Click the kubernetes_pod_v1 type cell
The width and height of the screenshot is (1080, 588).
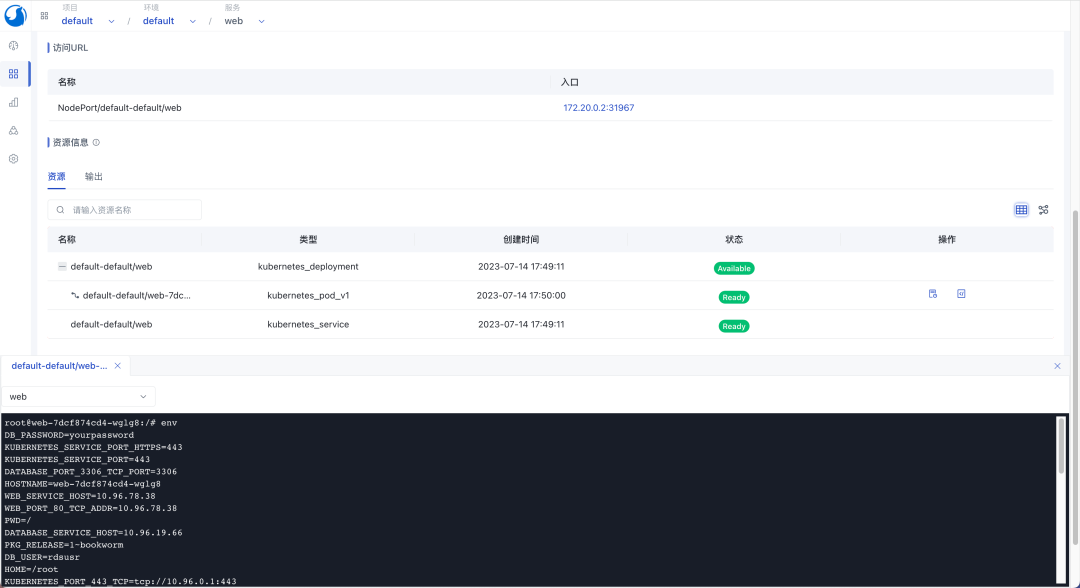[x=308, y=295]
